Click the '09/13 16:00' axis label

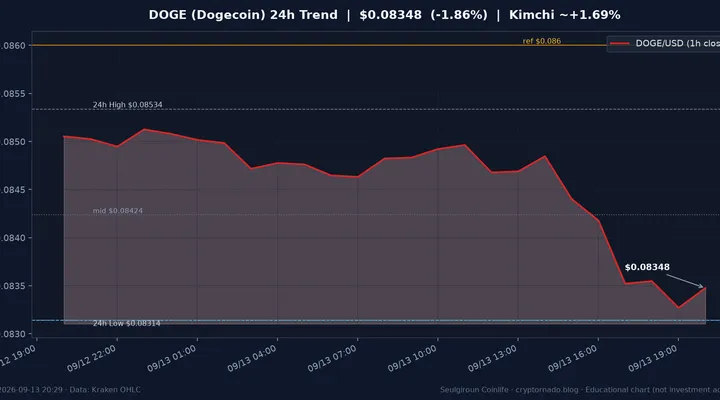pyautogui.click(x=573, y=359)
